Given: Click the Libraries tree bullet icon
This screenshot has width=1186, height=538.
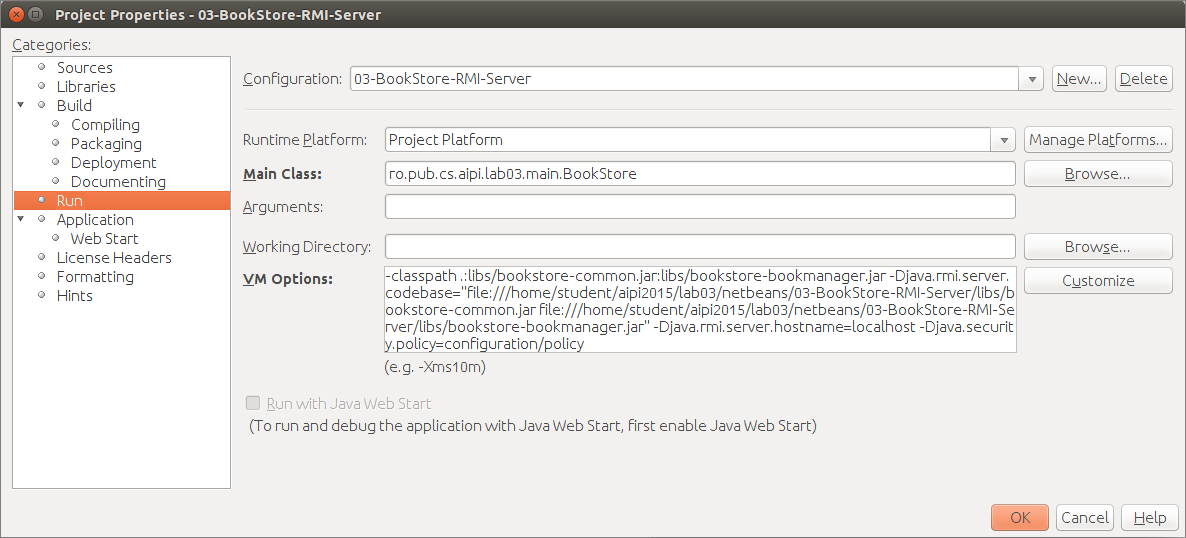Looking at the screenshot, I should [41, 86].
